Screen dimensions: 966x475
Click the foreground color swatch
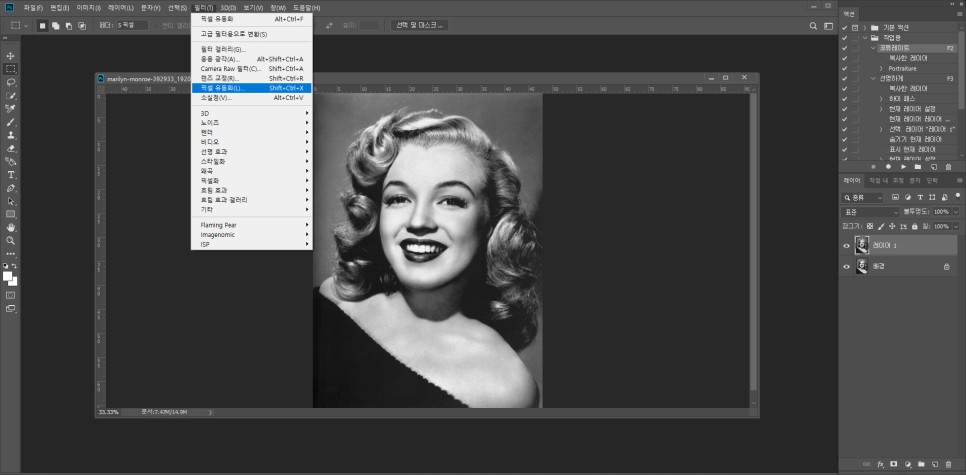coord(8,276)
